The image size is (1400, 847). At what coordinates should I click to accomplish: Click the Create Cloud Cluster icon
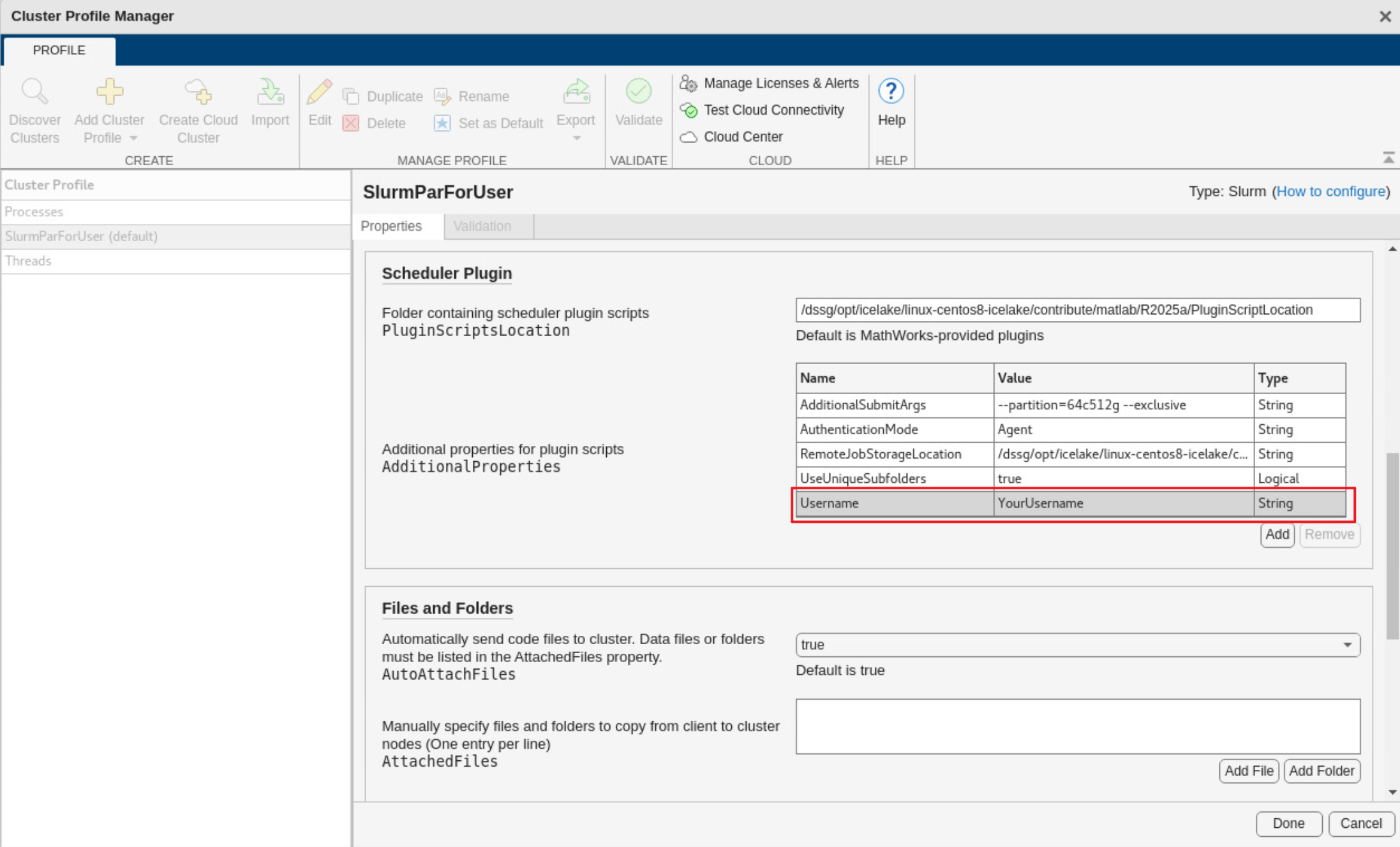(x=198, y=92)
